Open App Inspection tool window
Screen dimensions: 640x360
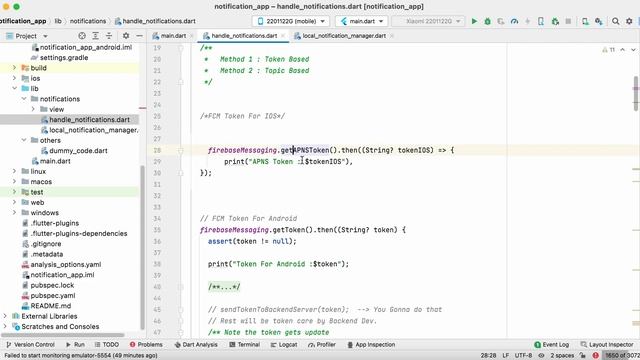[371, 344]
